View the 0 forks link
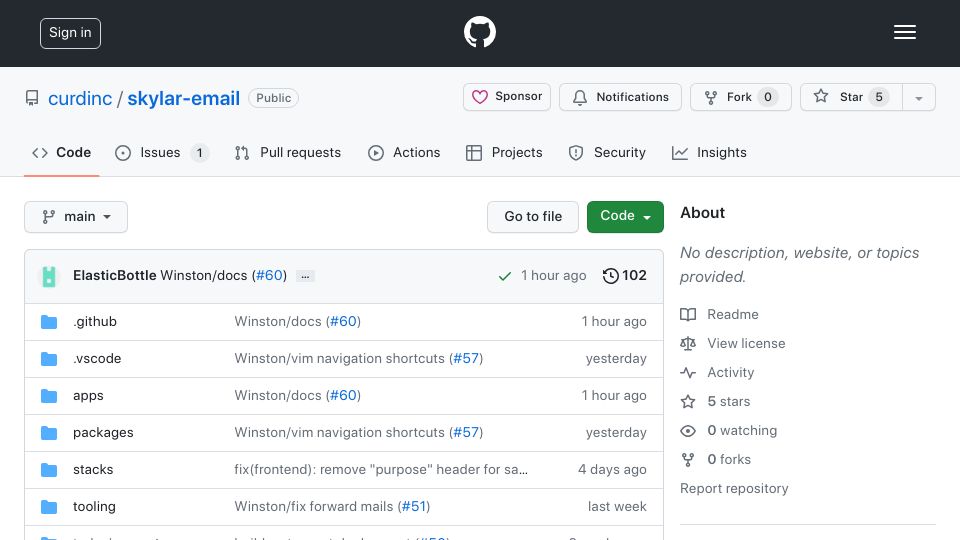The width and height of the screenshot is (960, 540). (729, 459)
